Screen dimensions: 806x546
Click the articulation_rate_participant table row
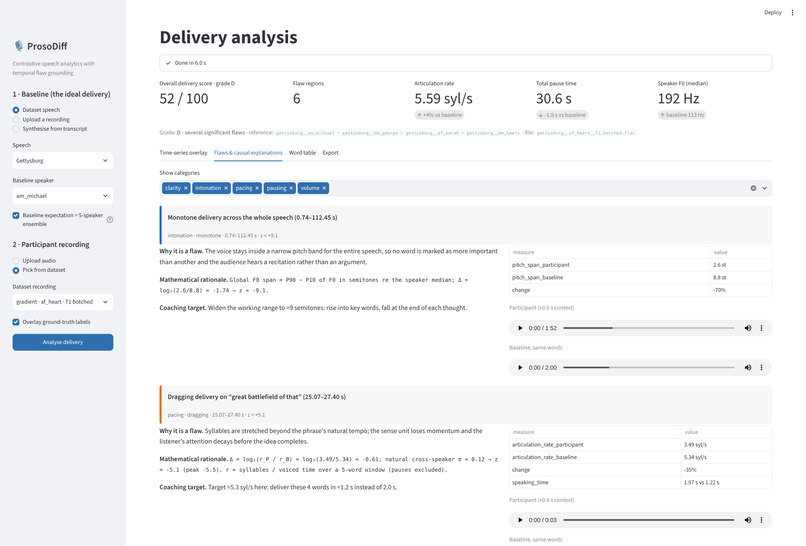[640, 445]
